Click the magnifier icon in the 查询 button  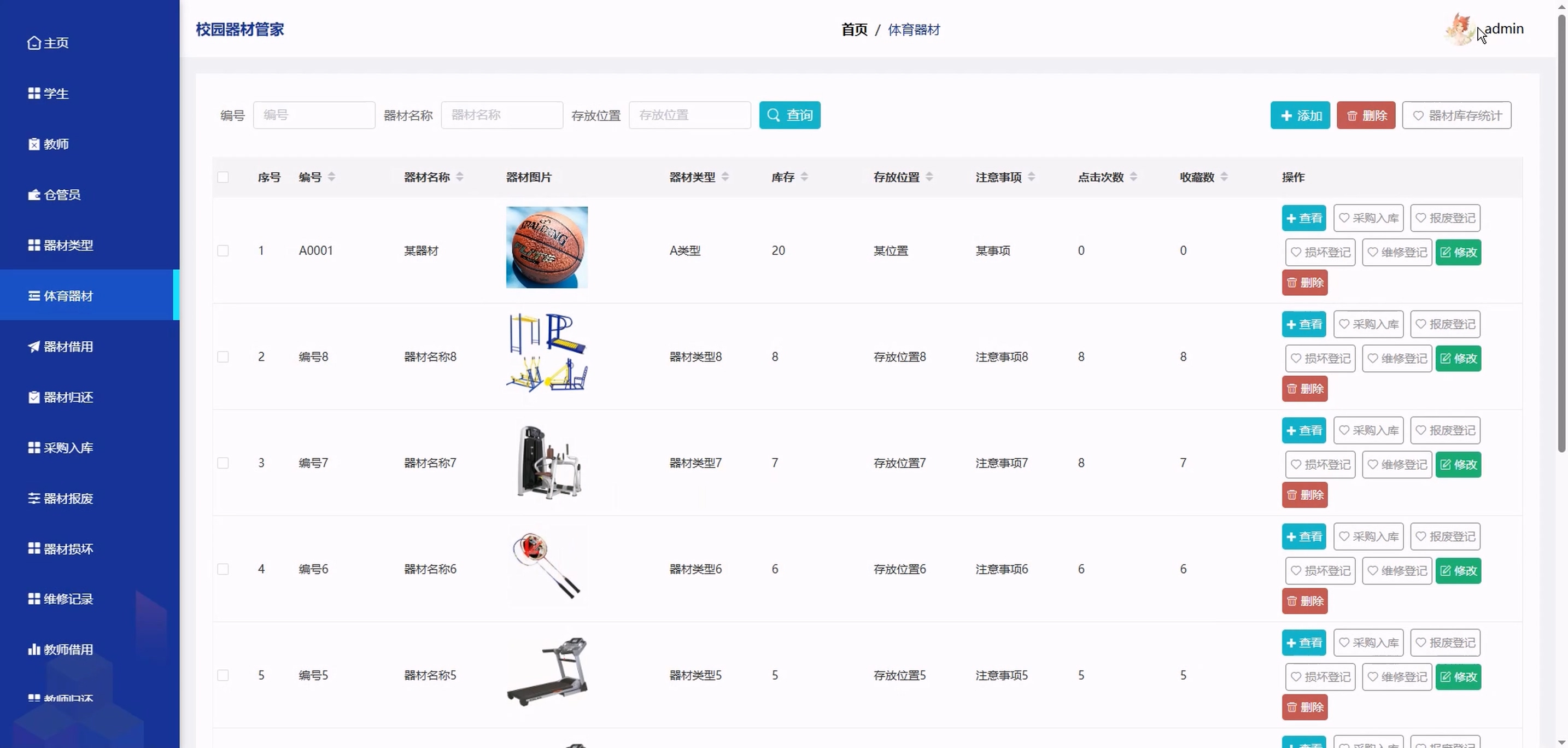(x=773, y=115)
